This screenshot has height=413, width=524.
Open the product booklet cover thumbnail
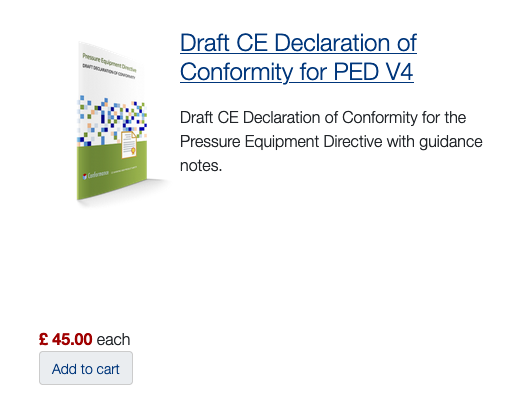[x=114, y=121]
